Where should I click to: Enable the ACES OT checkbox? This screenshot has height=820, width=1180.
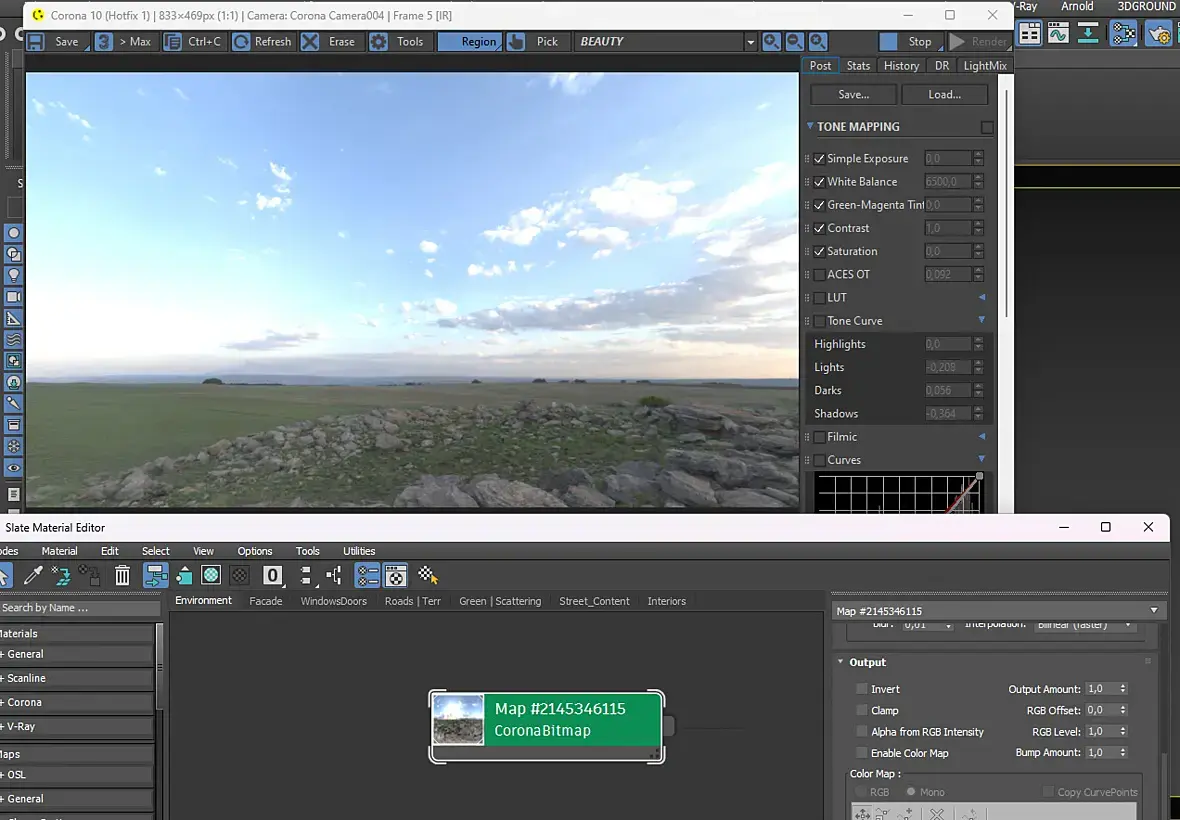coord(820,274)
